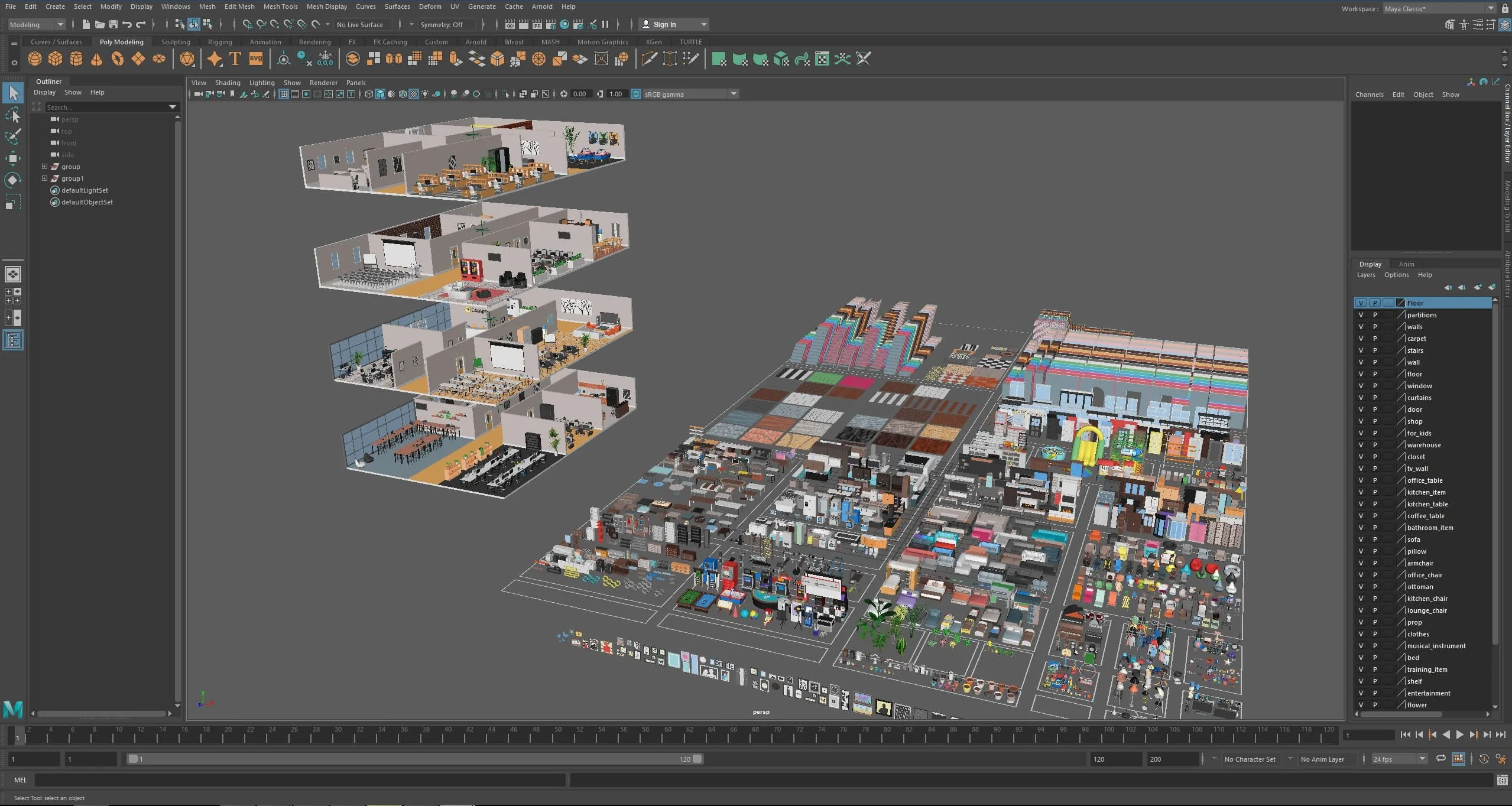Viewport: 1512px width, 806px height.
Task: Open Outliner Display menu
Action: click(x=44, y=92)
